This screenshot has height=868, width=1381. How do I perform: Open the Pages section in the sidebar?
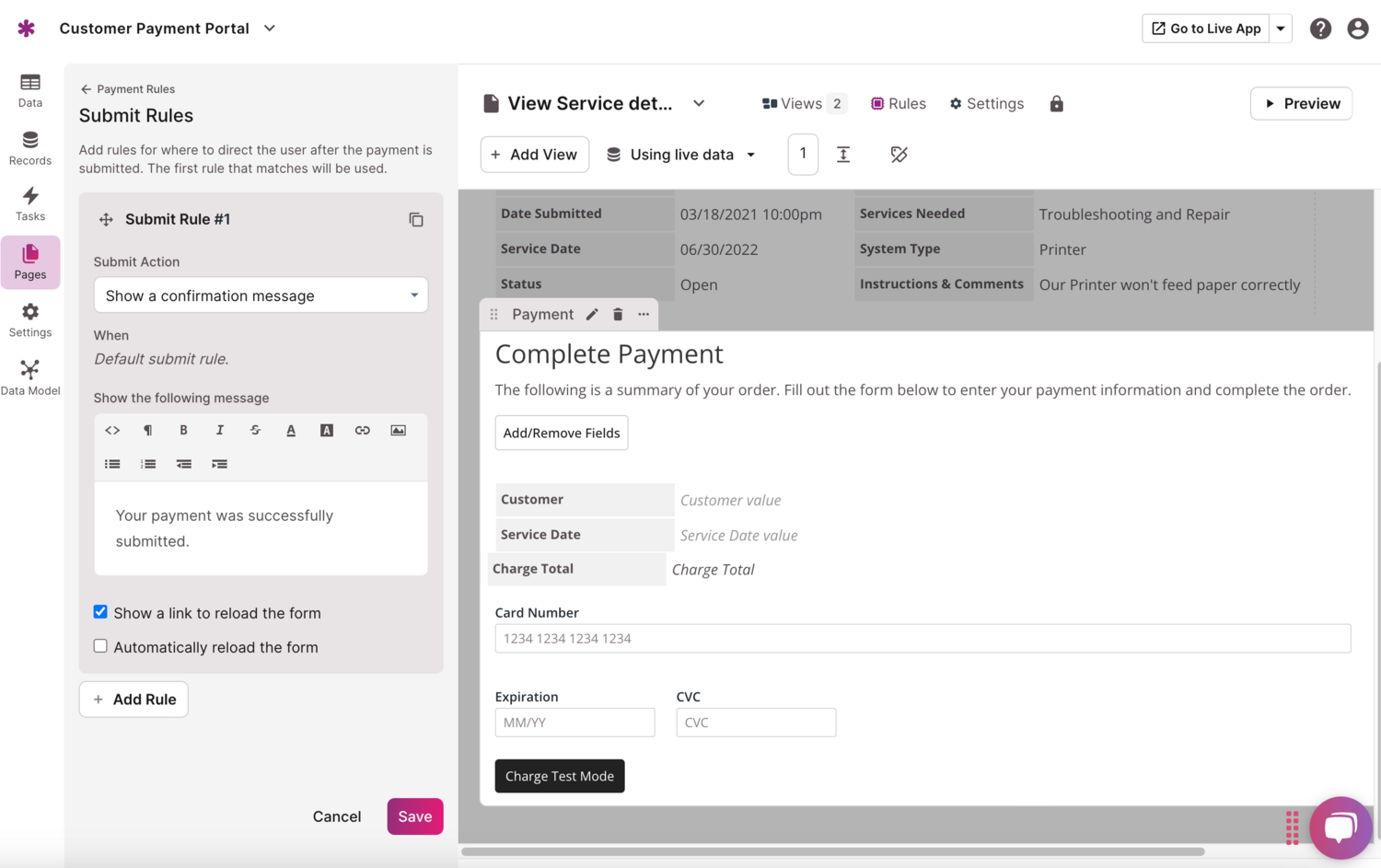30,262
